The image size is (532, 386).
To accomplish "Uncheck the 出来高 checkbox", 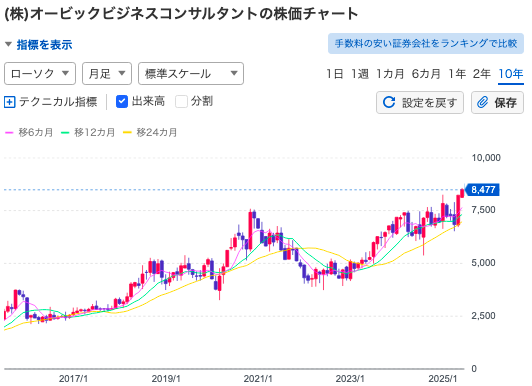I will pos(122,101).
